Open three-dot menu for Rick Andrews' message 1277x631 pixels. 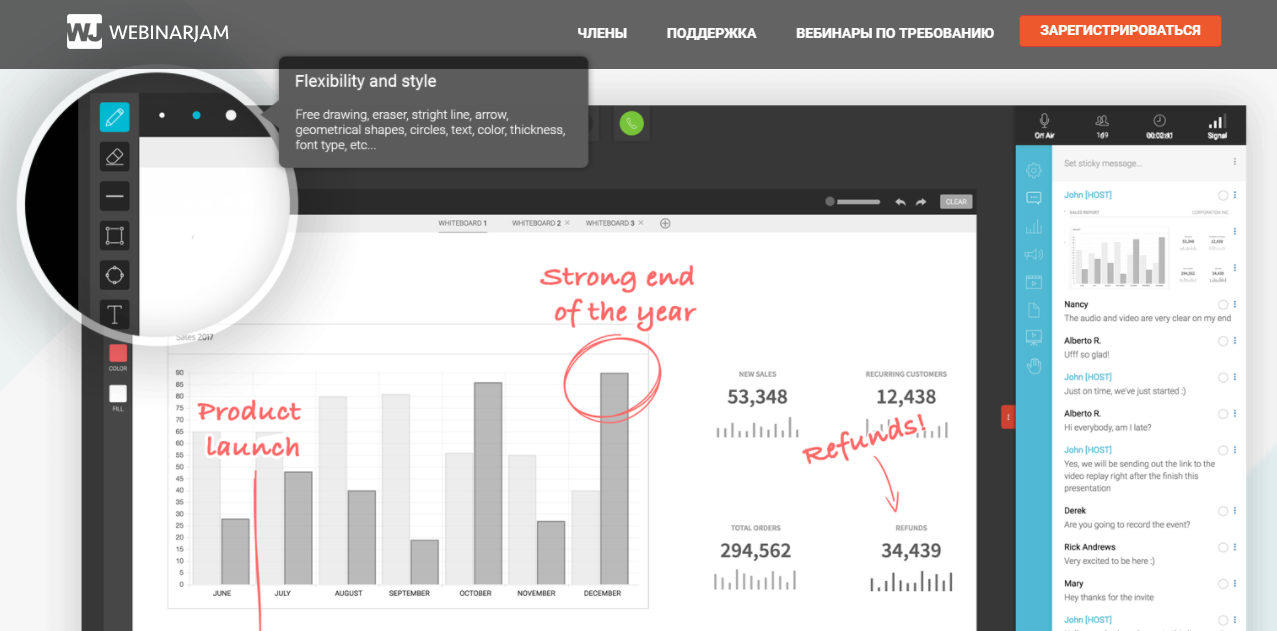(x=1235, y=547)
